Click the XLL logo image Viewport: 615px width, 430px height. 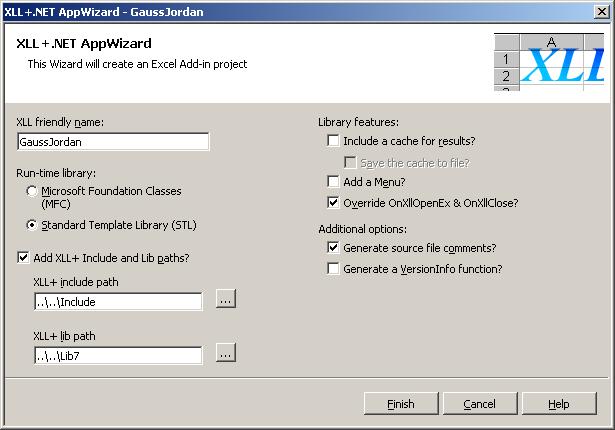coord(550,61)
